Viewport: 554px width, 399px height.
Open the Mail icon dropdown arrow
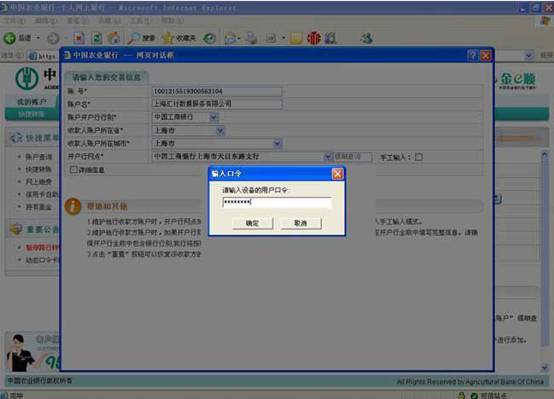[239, 38]
